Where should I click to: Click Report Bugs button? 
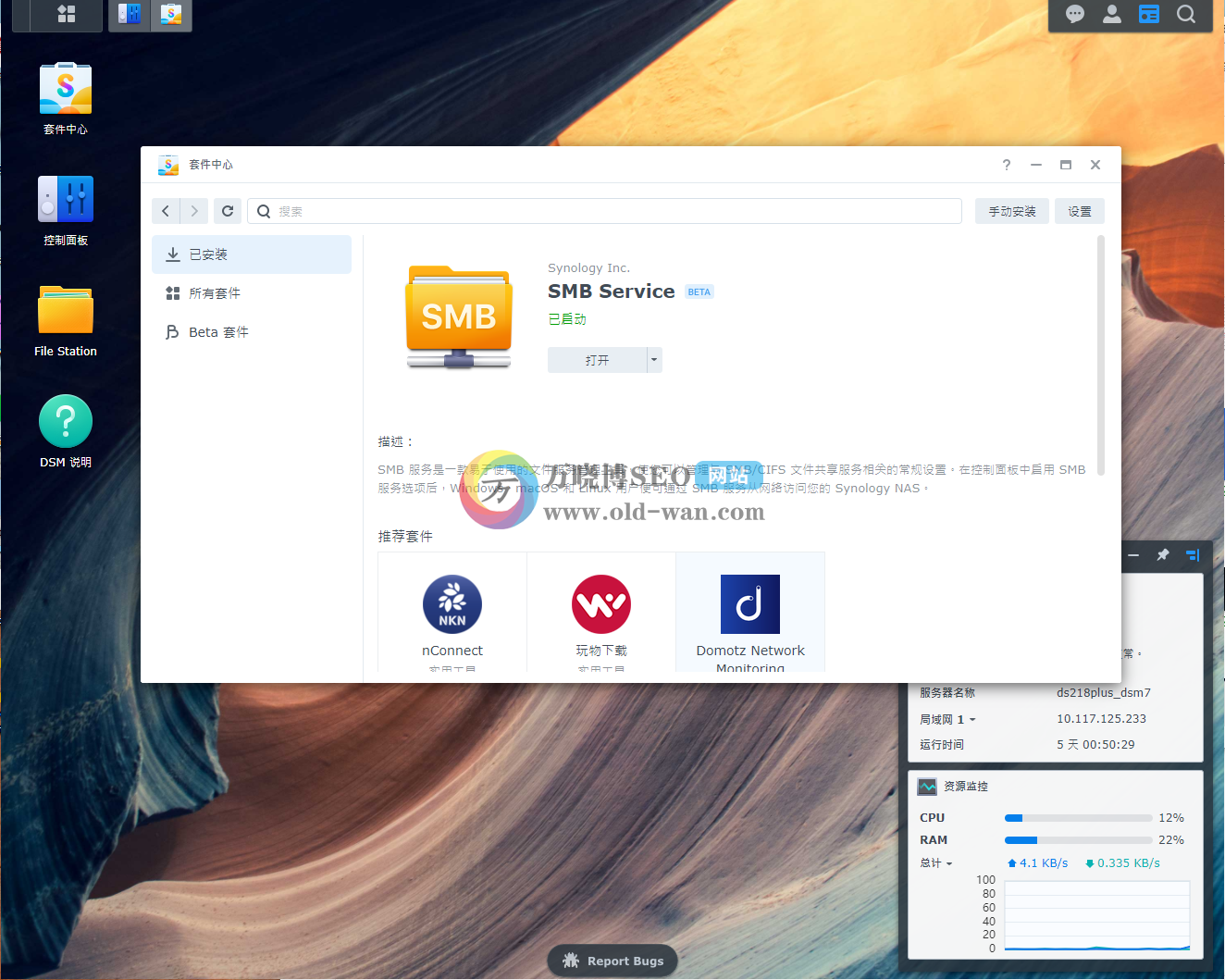[x=612, y=961]
